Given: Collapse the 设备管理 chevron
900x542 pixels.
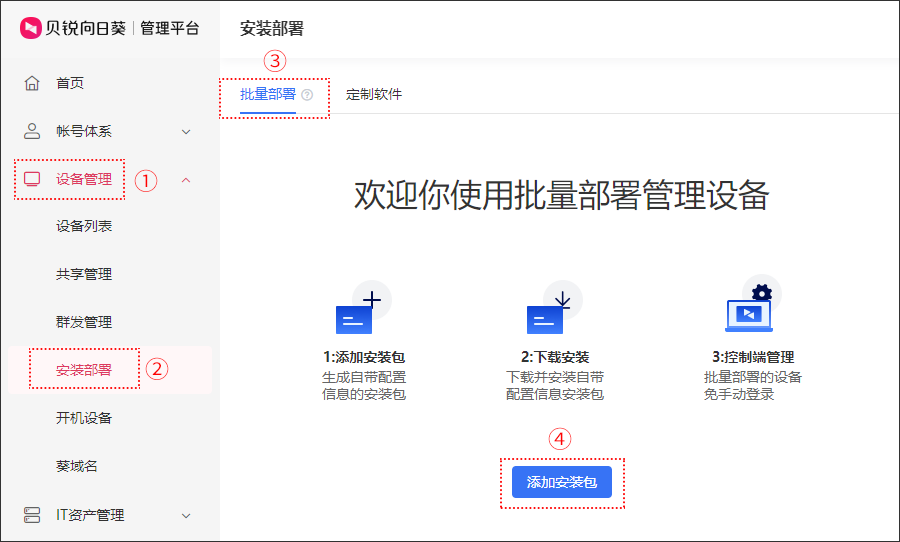Looking at the screenshot, I should pos(186,180).
